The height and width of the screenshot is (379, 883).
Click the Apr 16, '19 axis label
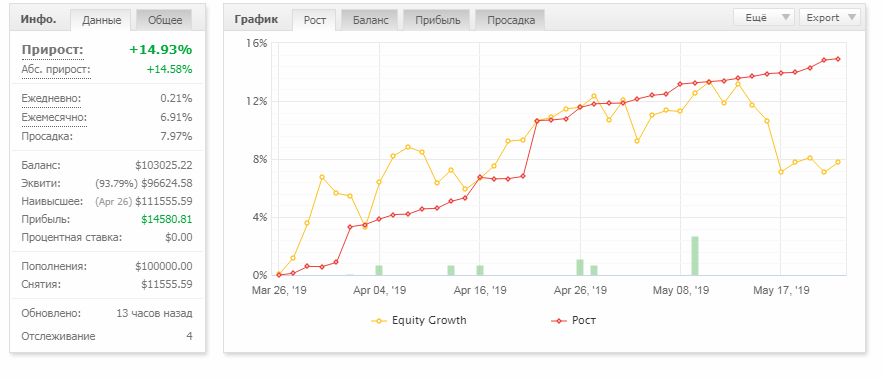(x=480, y=291)
